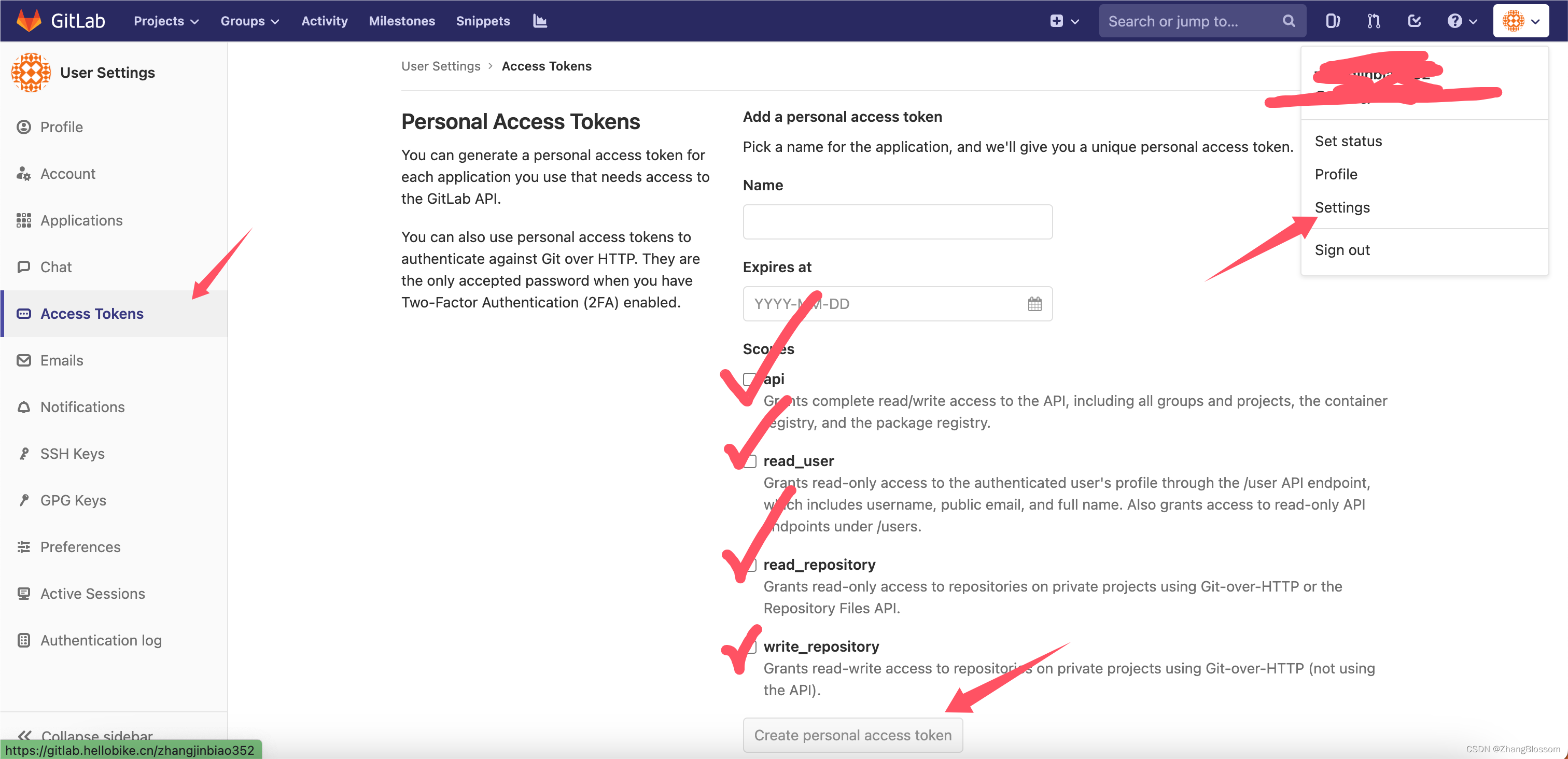Image resolution: width=1568 pixels, height=759 pixels.
Task: Open the Help question-mark dropdown
Action: 1462,21
